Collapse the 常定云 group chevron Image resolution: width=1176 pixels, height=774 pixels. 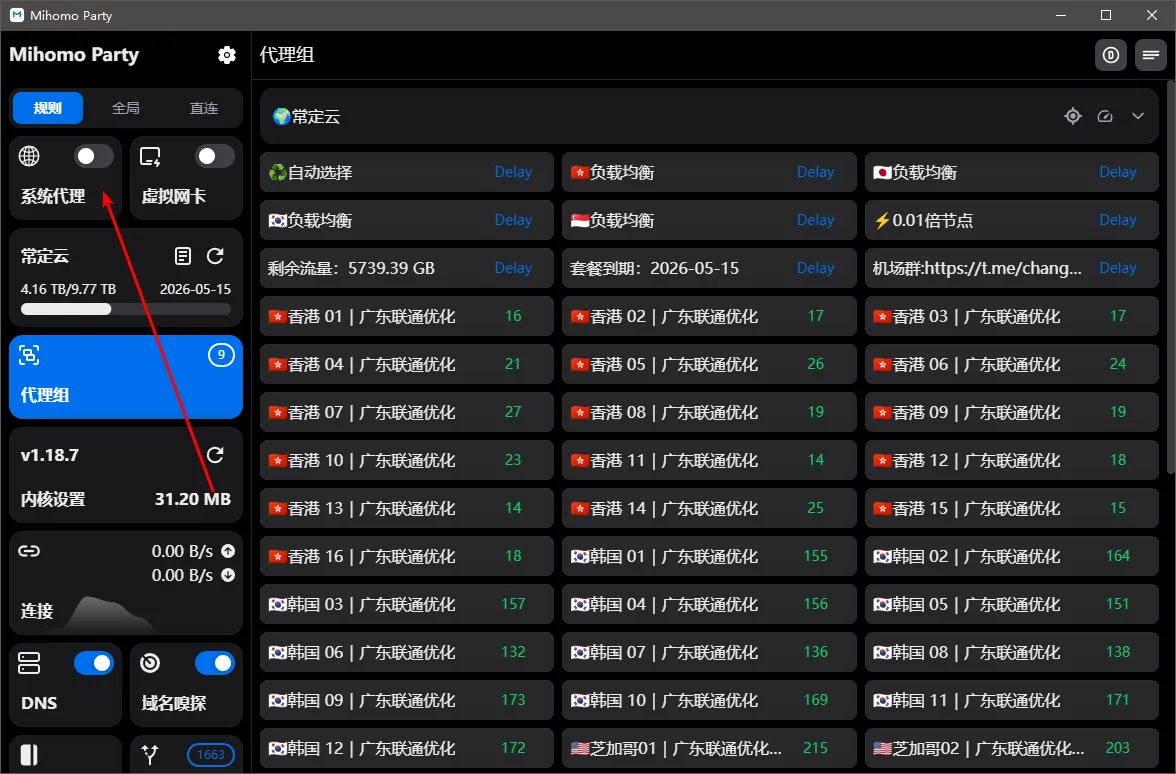(1138, 116)
